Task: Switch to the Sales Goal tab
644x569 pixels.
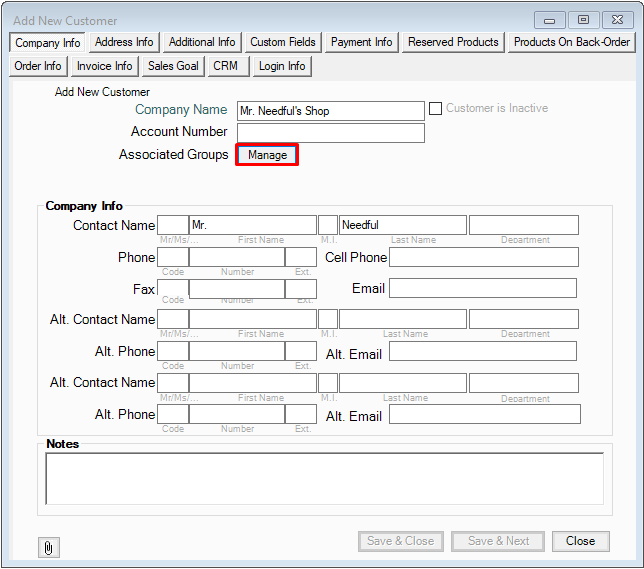Action: tap(173, 66)
